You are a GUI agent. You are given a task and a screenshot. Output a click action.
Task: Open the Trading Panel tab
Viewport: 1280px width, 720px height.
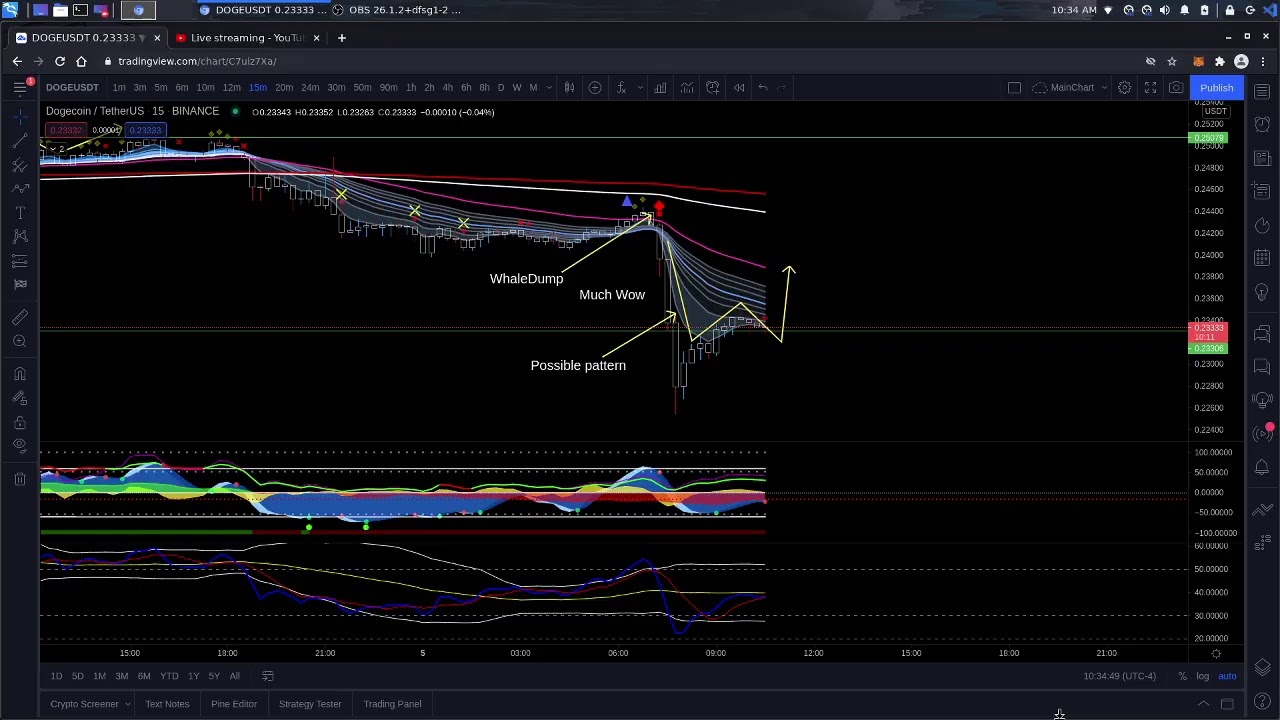392,704
